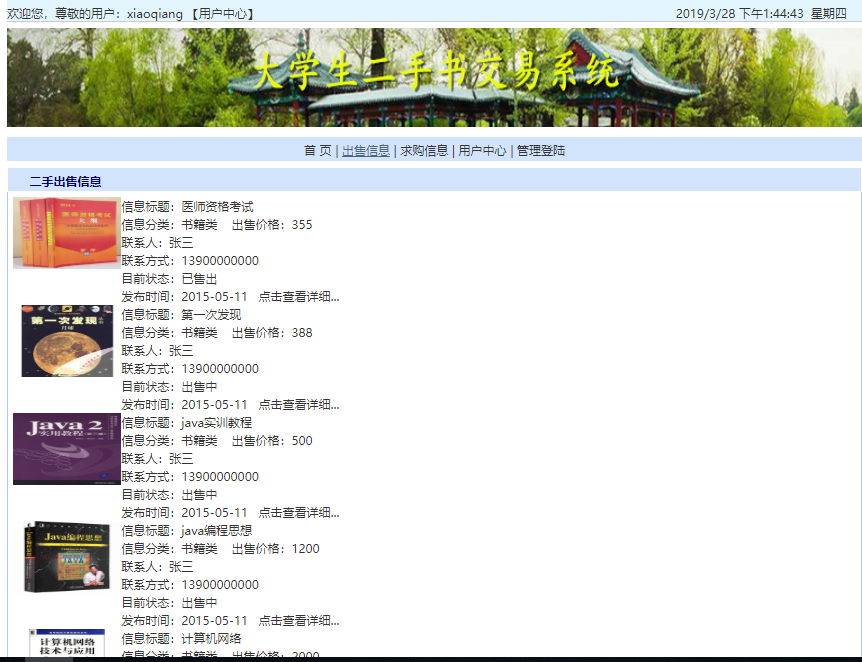Click the Java 2 实用教程 book cover
The height and width of the screenshot is (662, 862).
(x=67, y=449)
